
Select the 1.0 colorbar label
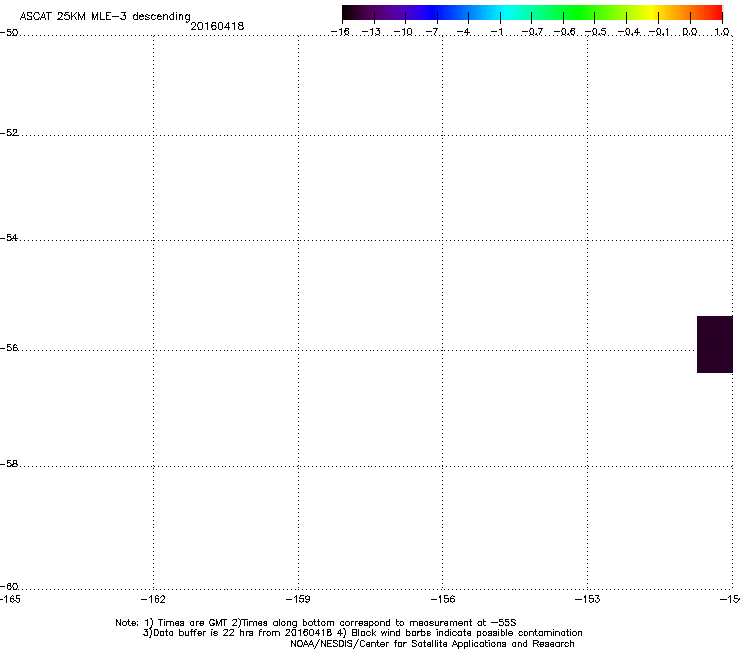point(722,32)
